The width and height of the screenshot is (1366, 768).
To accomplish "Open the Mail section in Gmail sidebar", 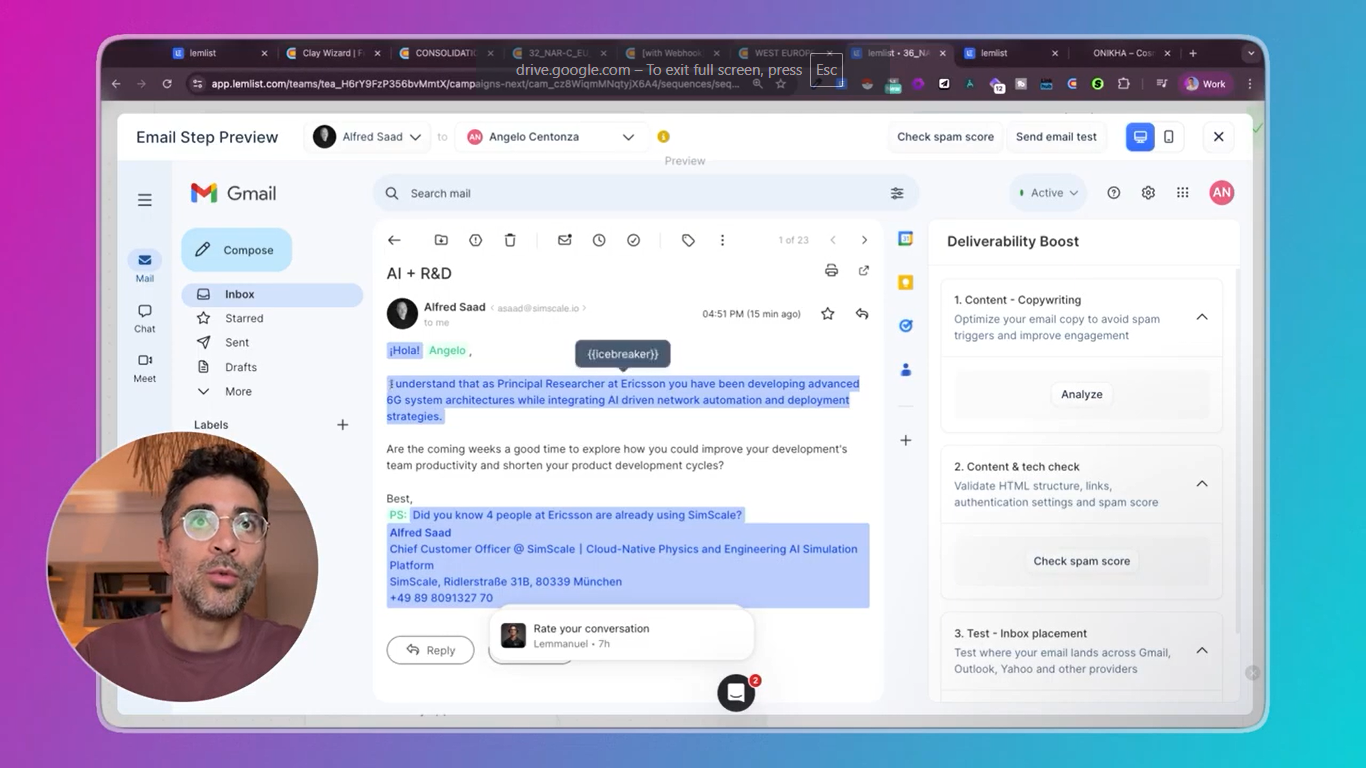I will click(145, 266).
